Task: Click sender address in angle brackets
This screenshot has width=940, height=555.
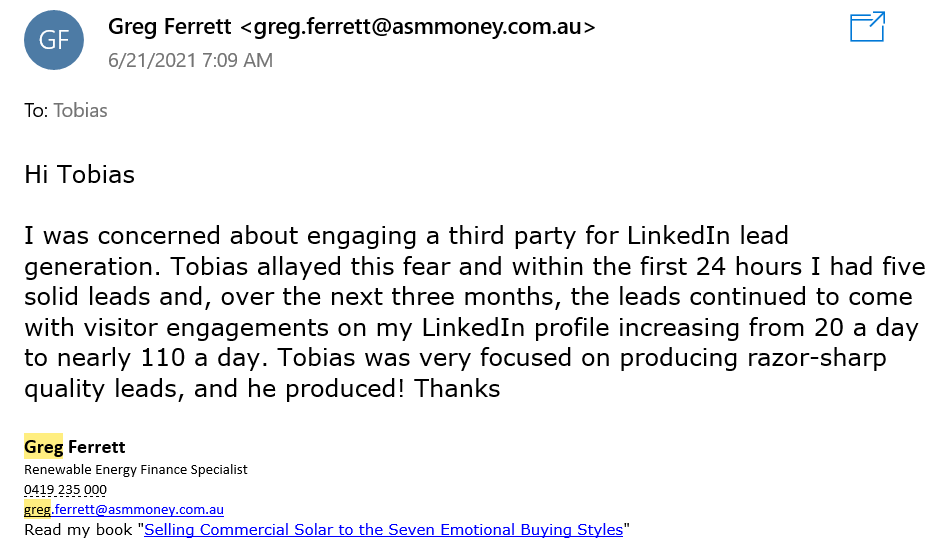Action: 418,27
